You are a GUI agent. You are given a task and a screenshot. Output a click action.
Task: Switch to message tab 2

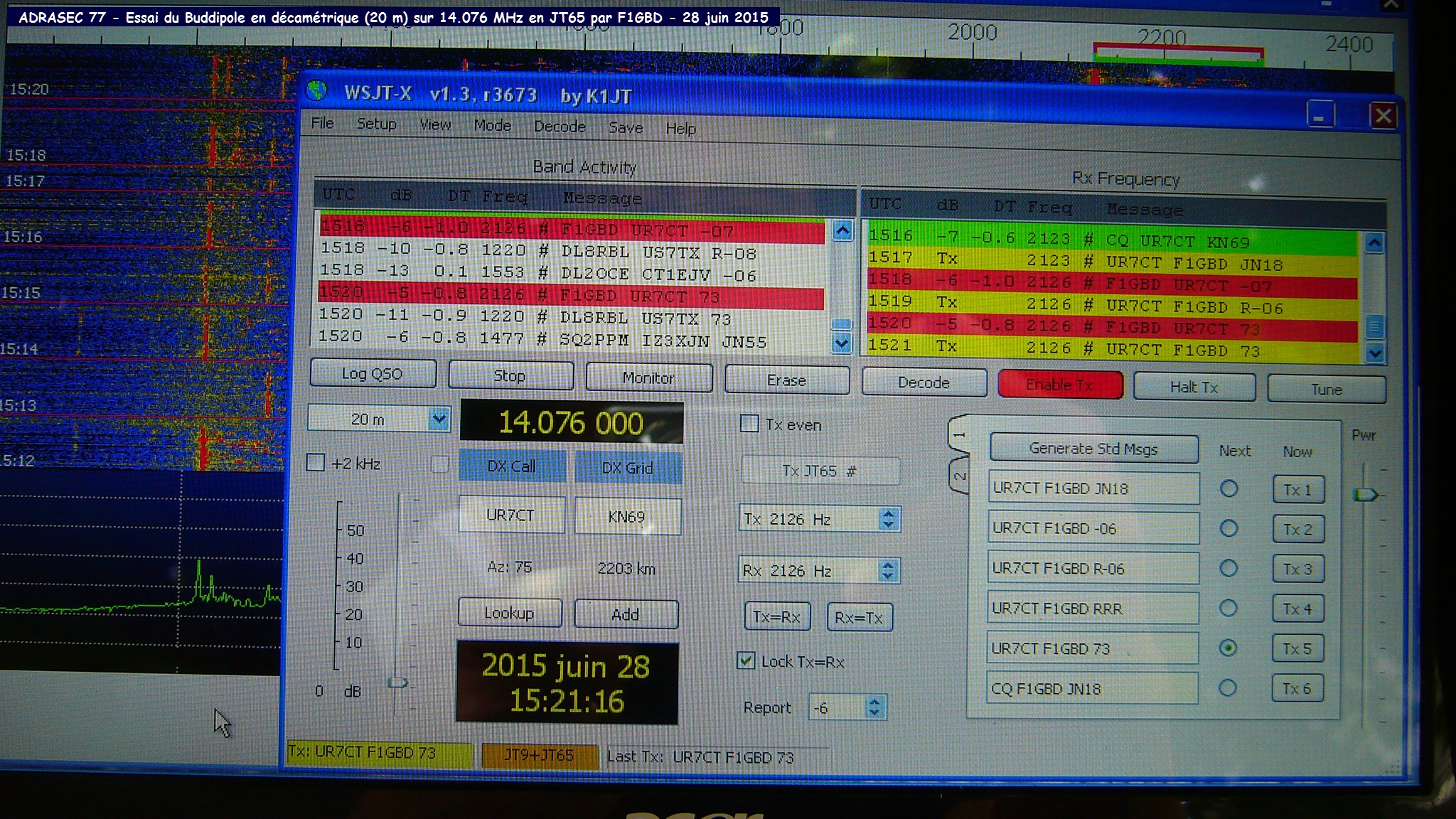[959, 476]
